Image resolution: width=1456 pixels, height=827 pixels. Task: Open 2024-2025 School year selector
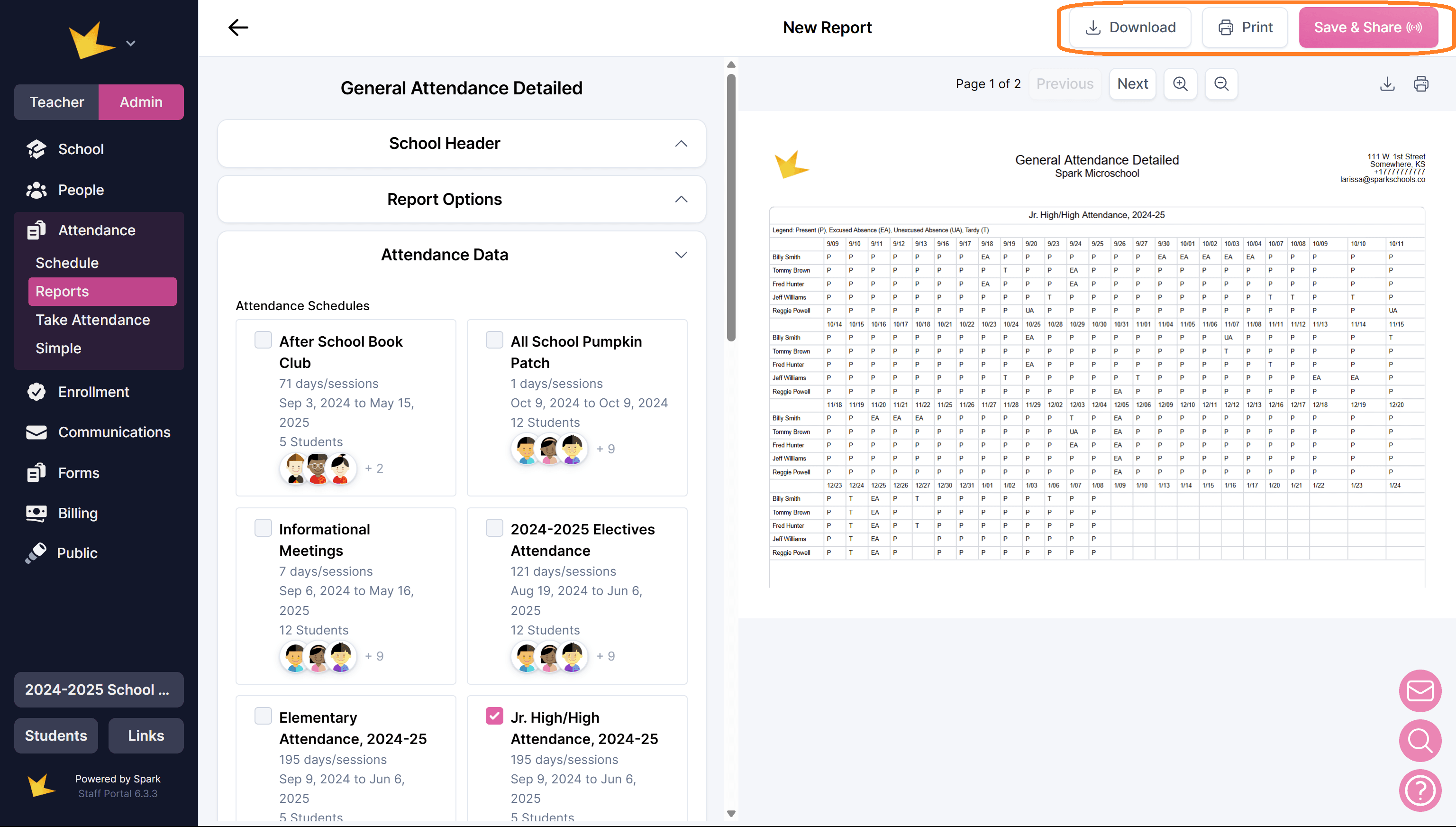click(99, 689)
